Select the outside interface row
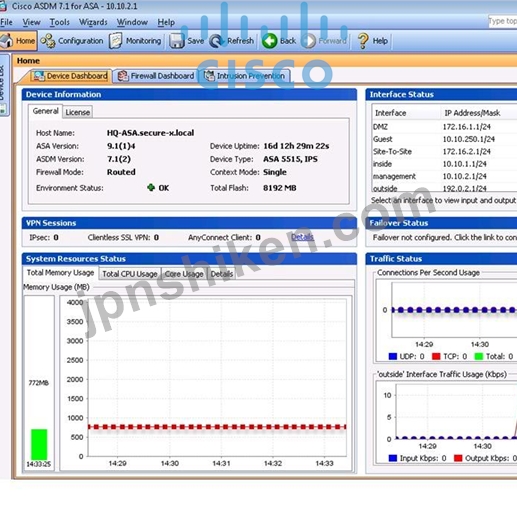The height and width of the screenshot is (511, 517). pos(444,189)
